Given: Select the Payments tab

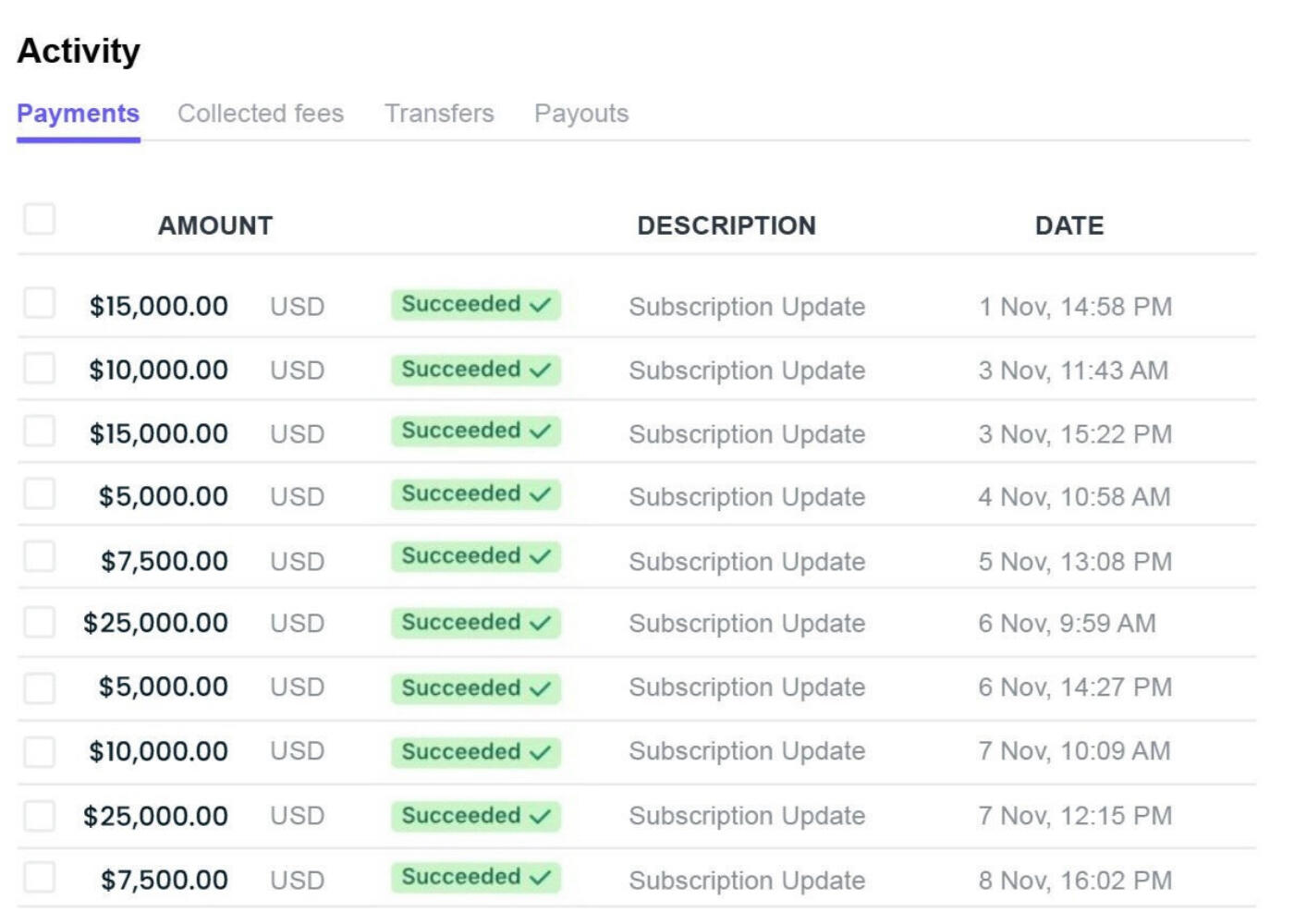Looking at the screenshot, I should 79,114.
